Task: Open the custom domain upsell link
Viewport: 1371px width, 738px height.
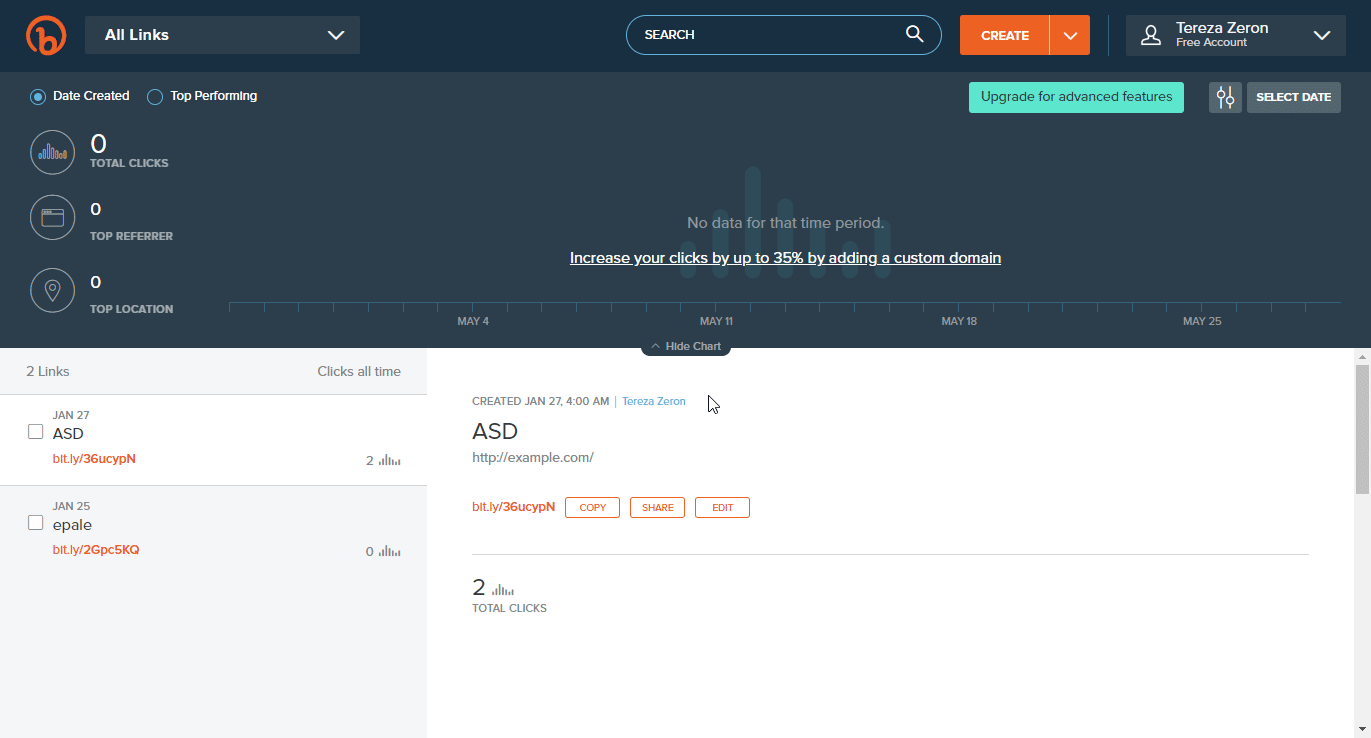Action: click(785, 258)
